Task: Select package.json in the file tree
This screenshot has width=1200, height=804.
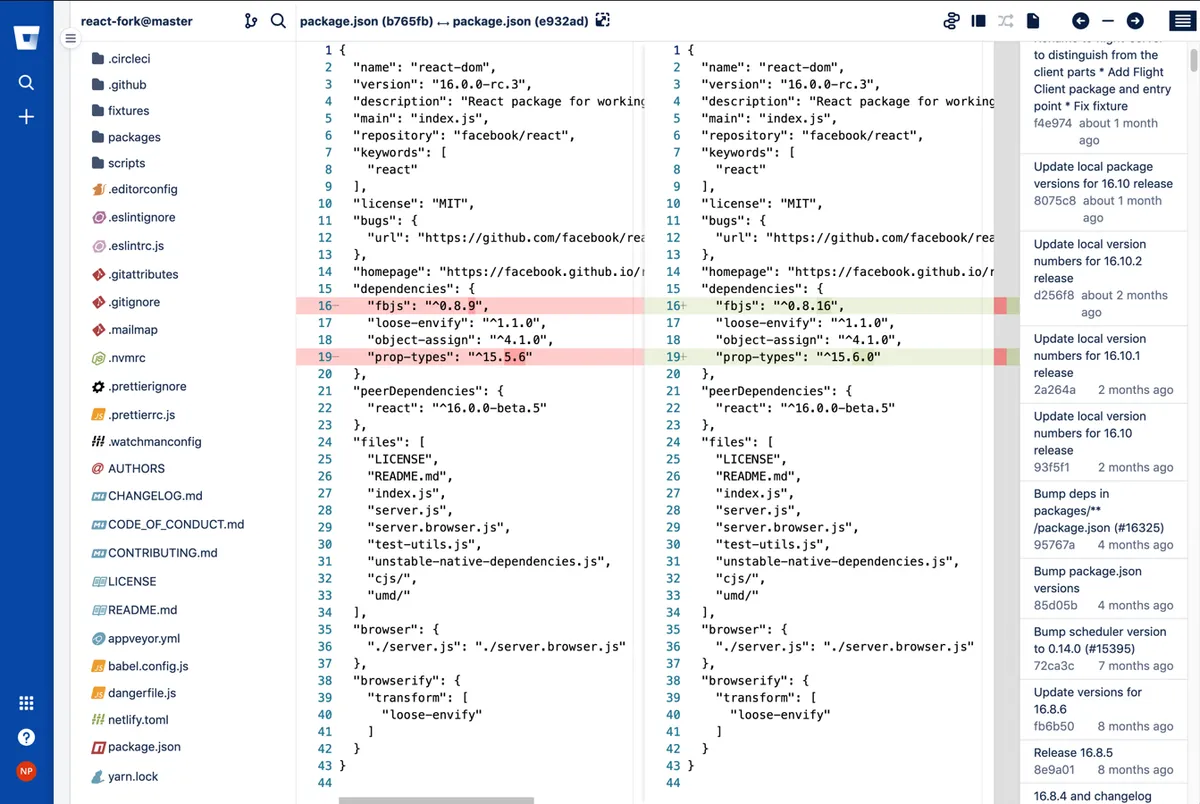Action: pyautogui.click(x=136, y=747)
